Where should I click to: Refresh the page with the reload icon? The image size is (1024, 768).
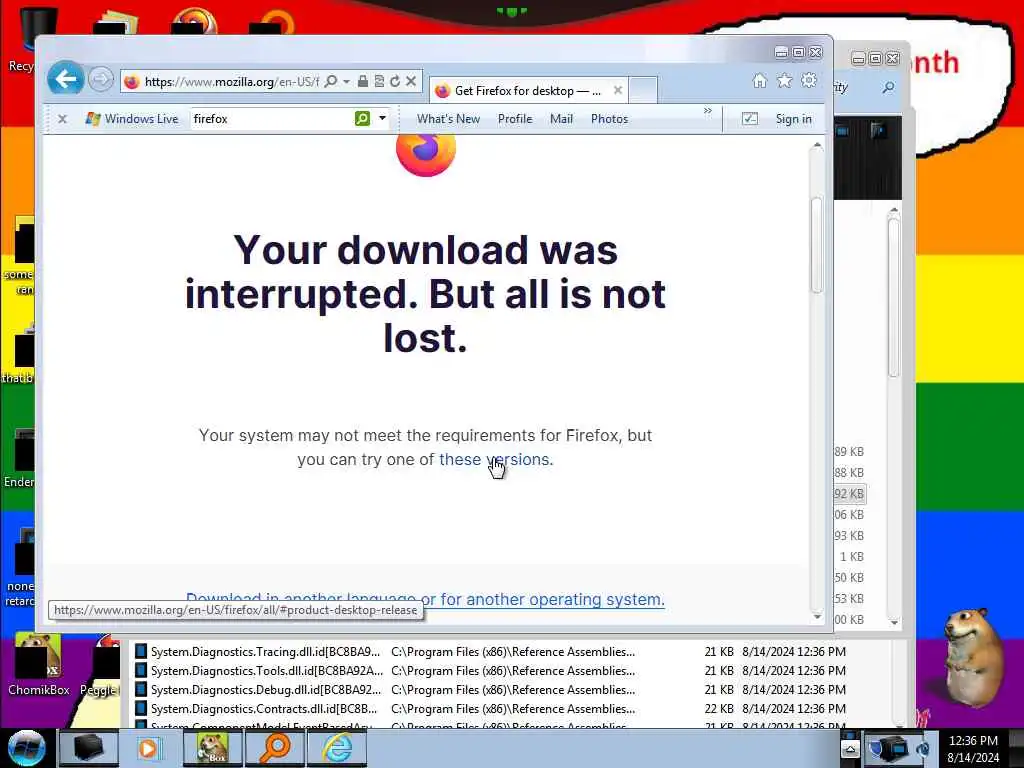tap(394, 81)
